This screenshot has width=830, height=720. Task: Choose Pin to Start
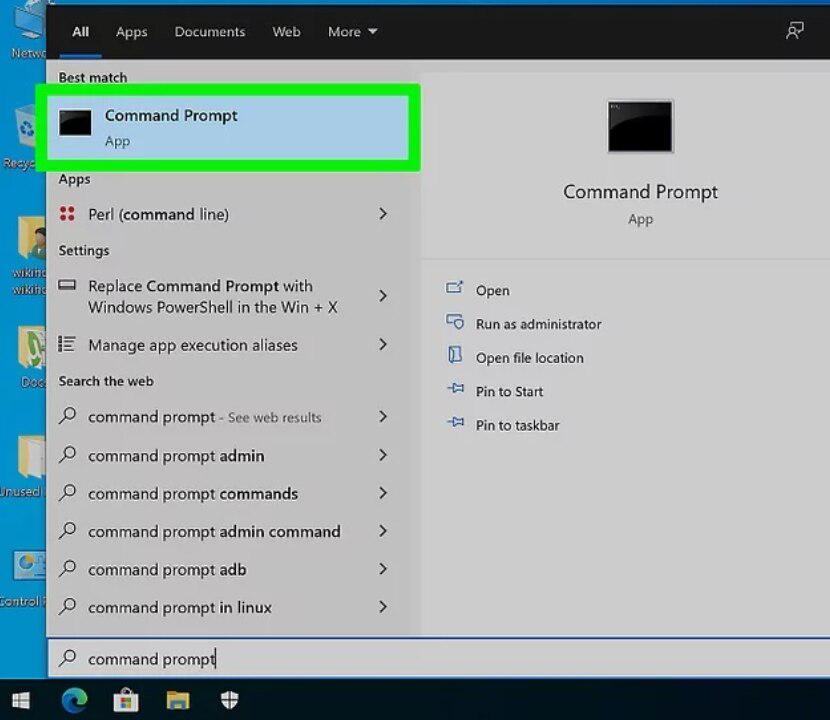point(509,392)
